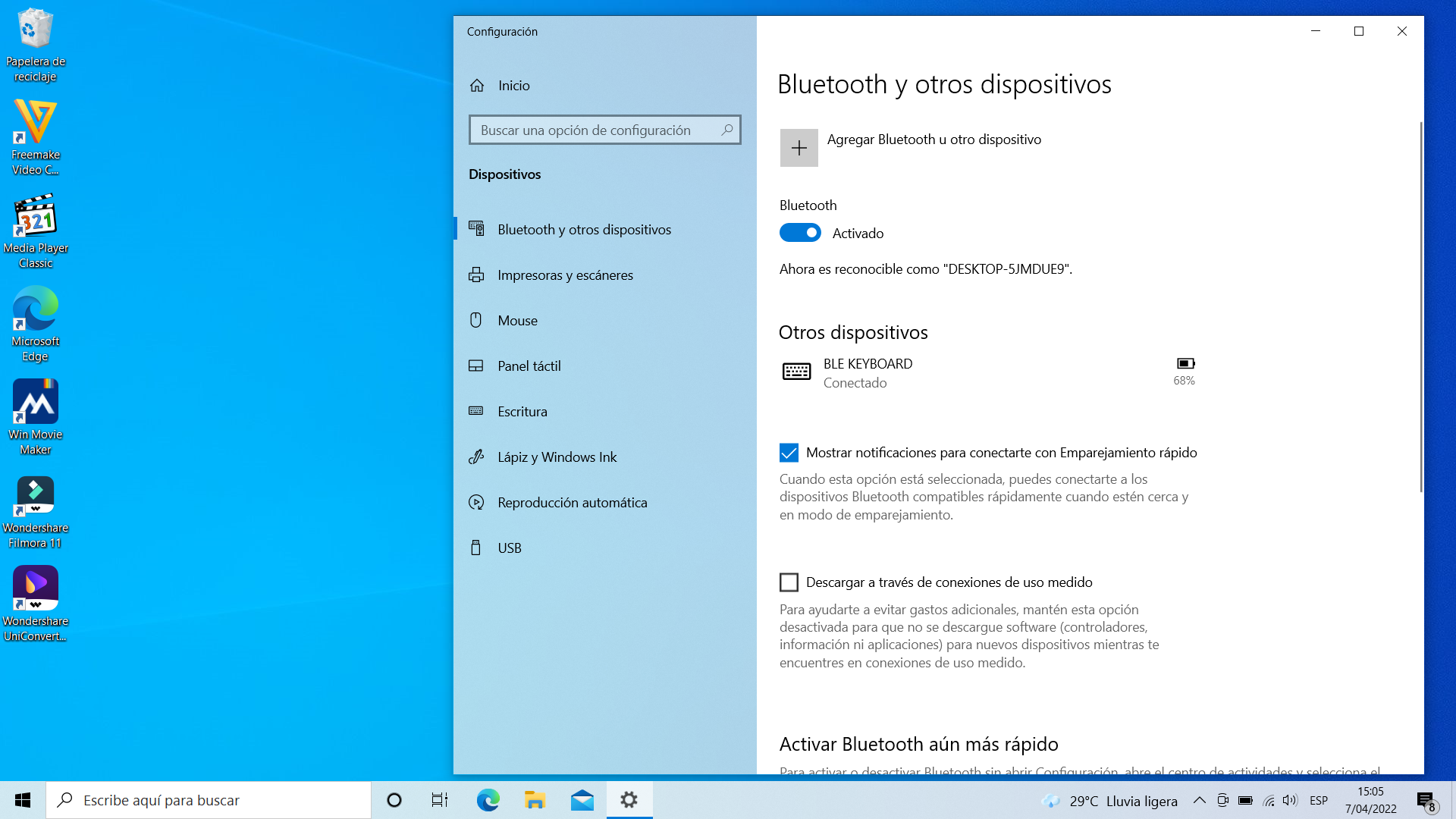The image size is (1456, 819).
Task: Click the home icon beside Inicio
Action: (x=477, y=86)
